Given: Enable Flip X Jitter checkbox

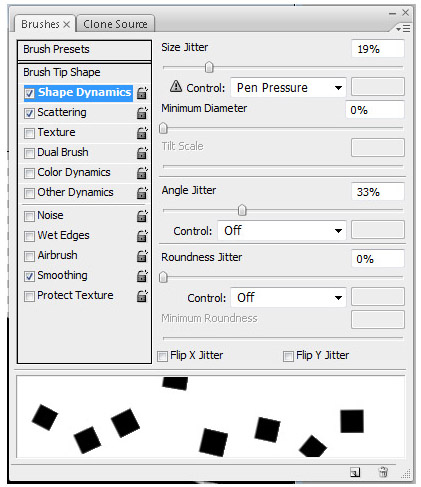Looking at the screenshot, I should coord(162,356).
